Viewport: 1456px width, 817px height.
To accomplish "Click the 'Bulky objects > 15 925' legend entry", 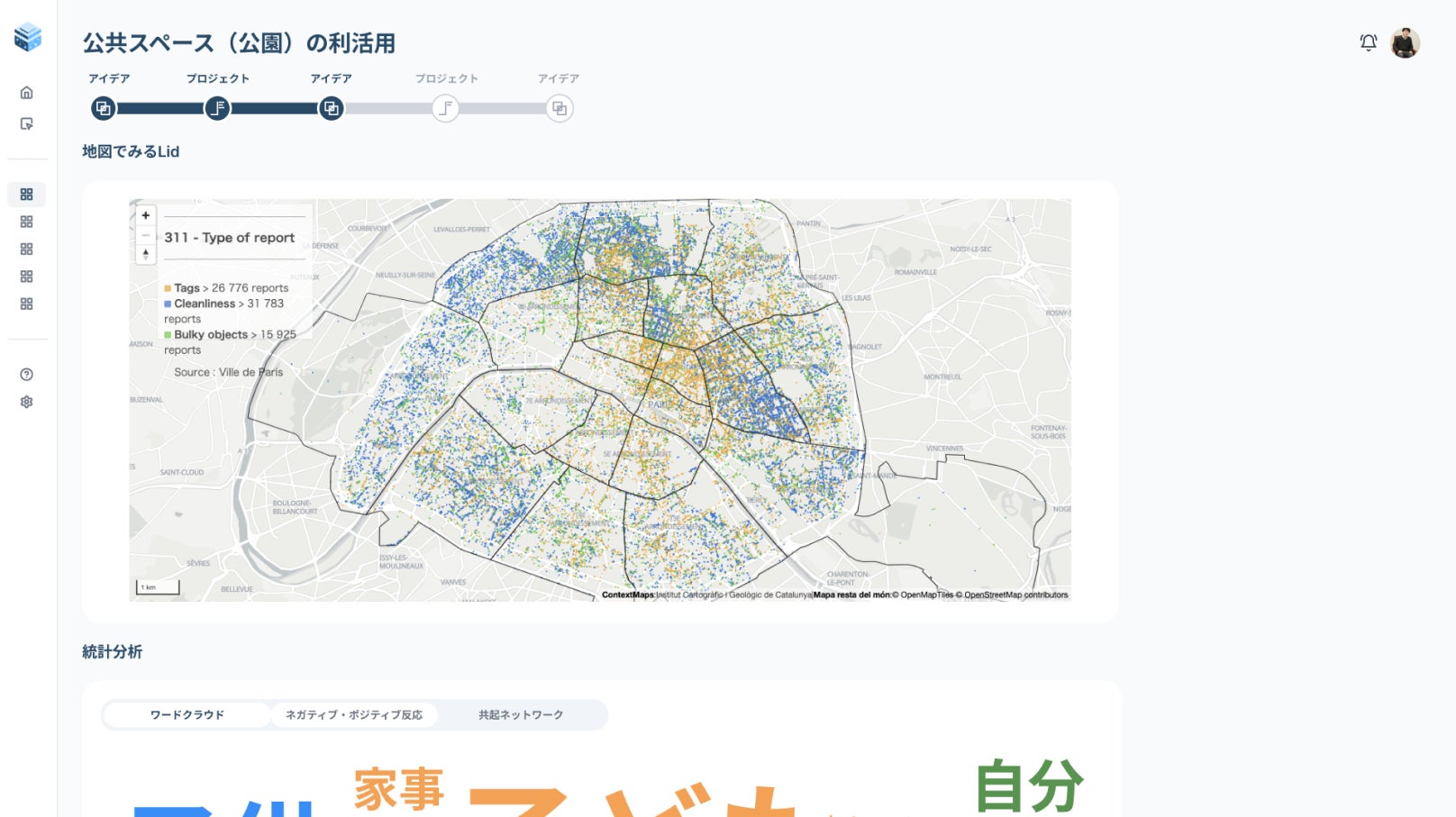I will (235, 334).
